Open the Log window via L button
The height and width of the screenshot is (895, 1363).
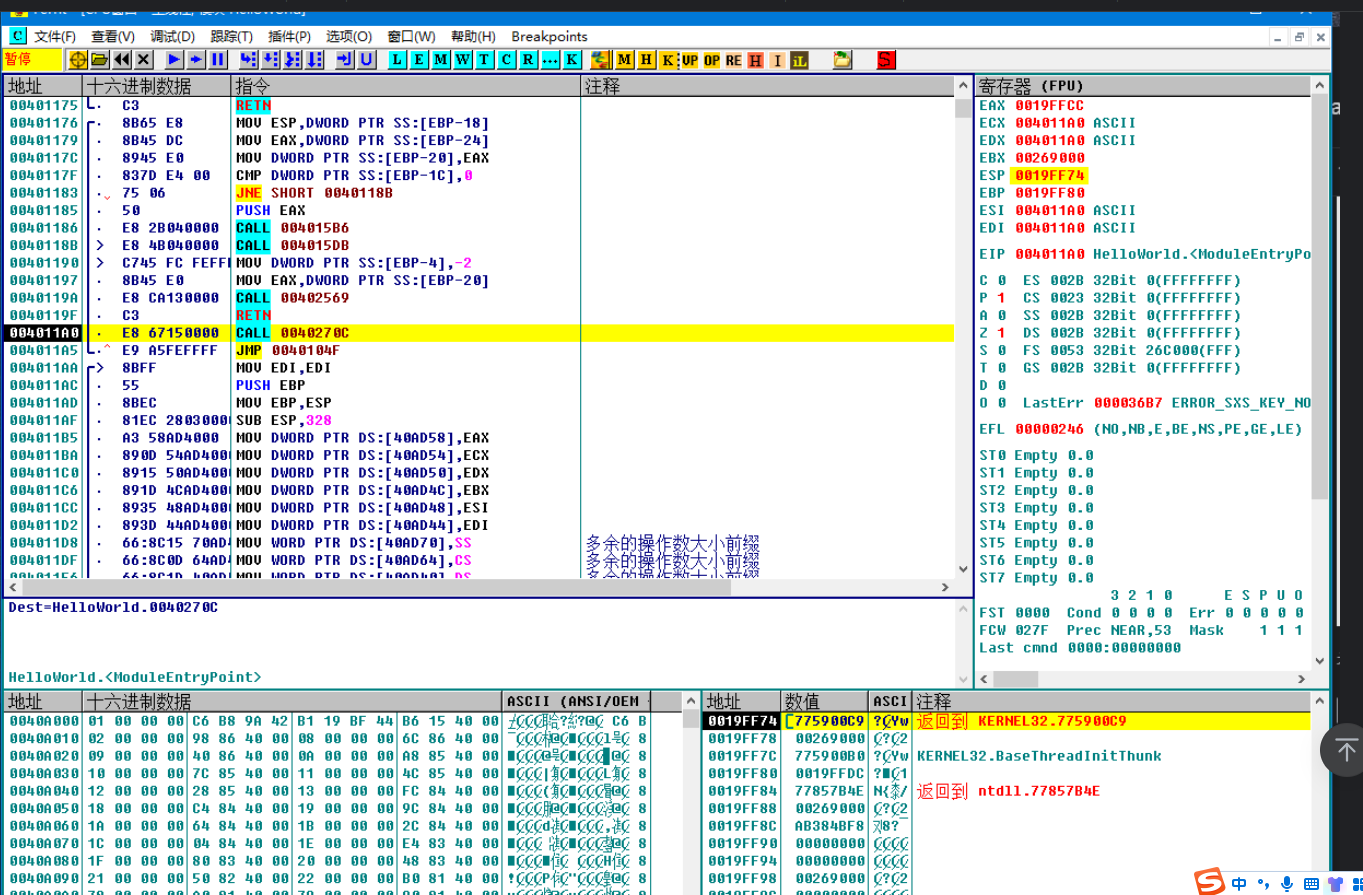point(396,60)
